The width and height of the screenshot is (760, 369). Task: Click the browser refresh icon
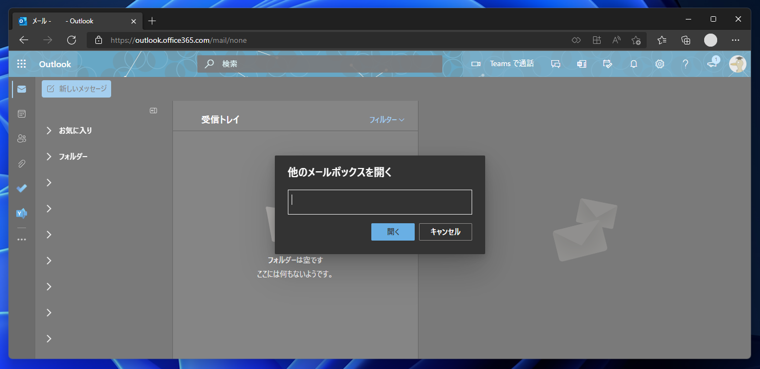point(71,40)
